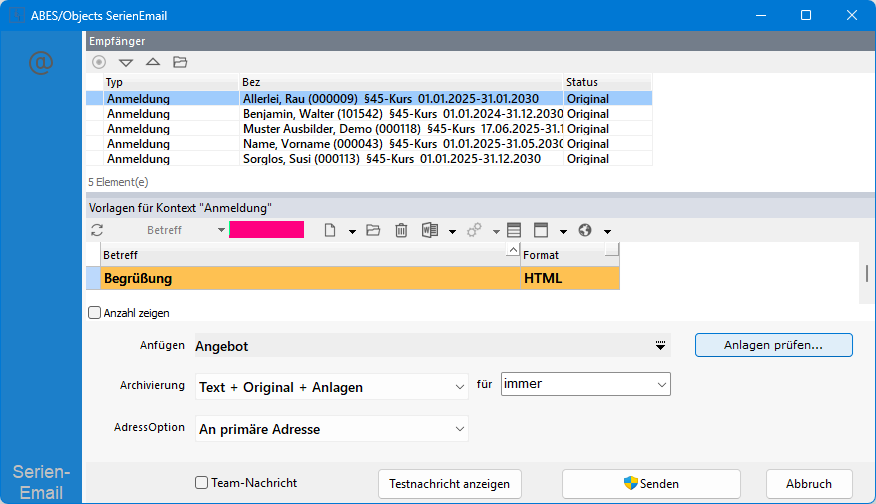
Task: Open the folder icon in the Empfänger toolbar
Action: [180, 62]
